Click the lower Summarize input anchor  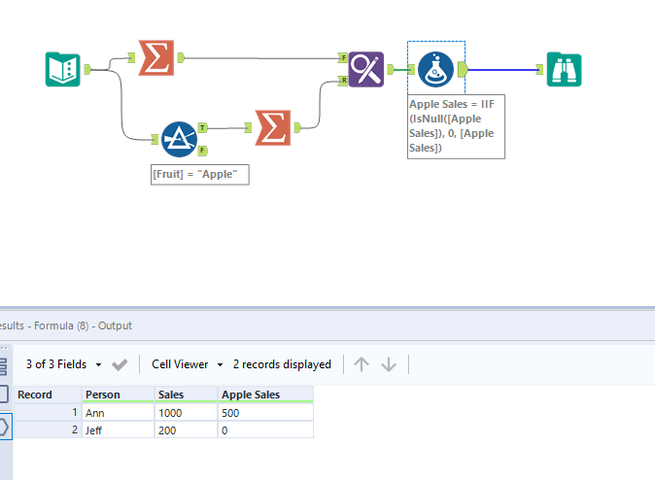click(x=248, y=127)
